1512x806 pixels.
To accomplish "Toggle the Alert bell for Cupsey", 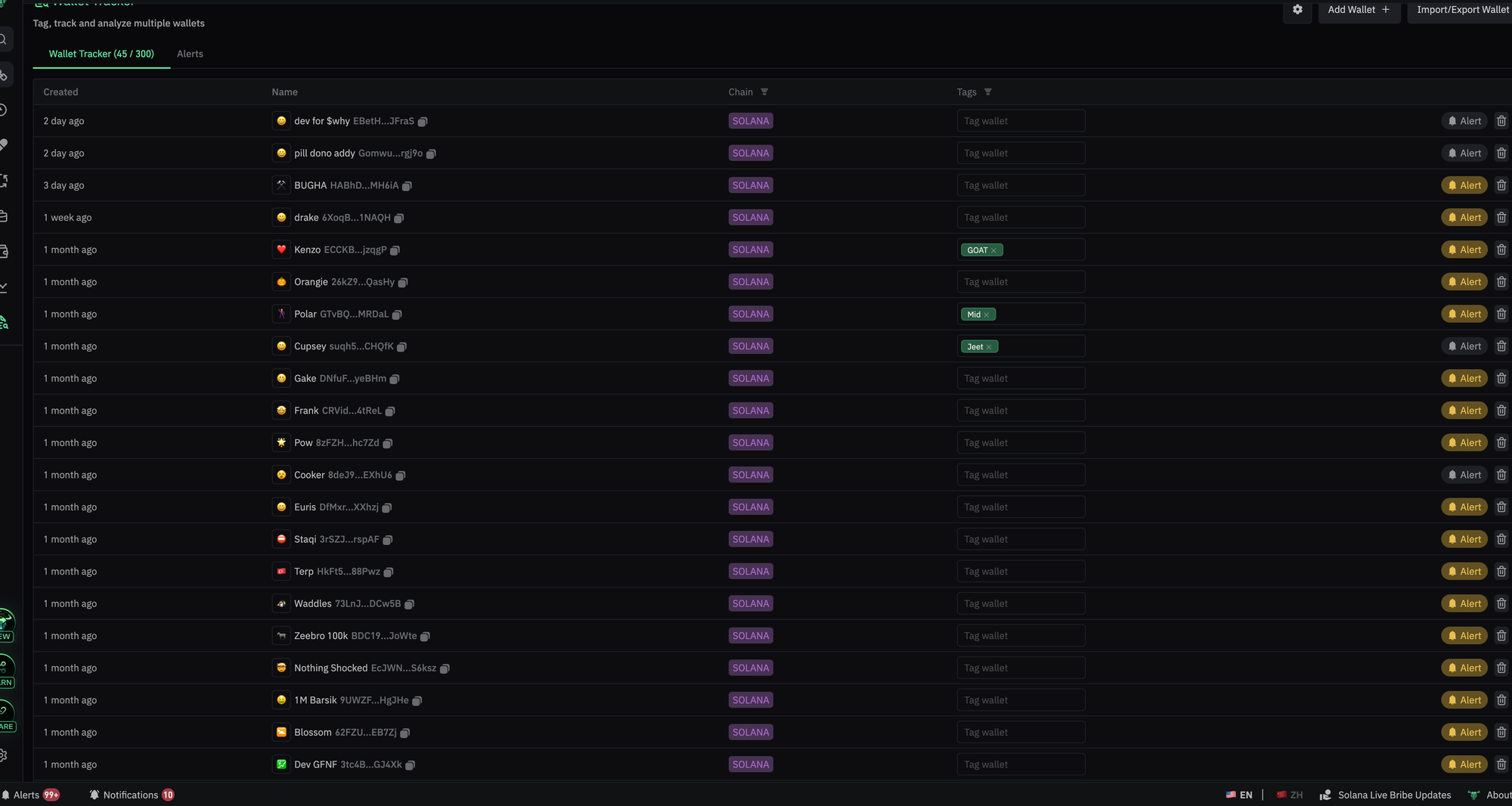I will (1464, 346).
